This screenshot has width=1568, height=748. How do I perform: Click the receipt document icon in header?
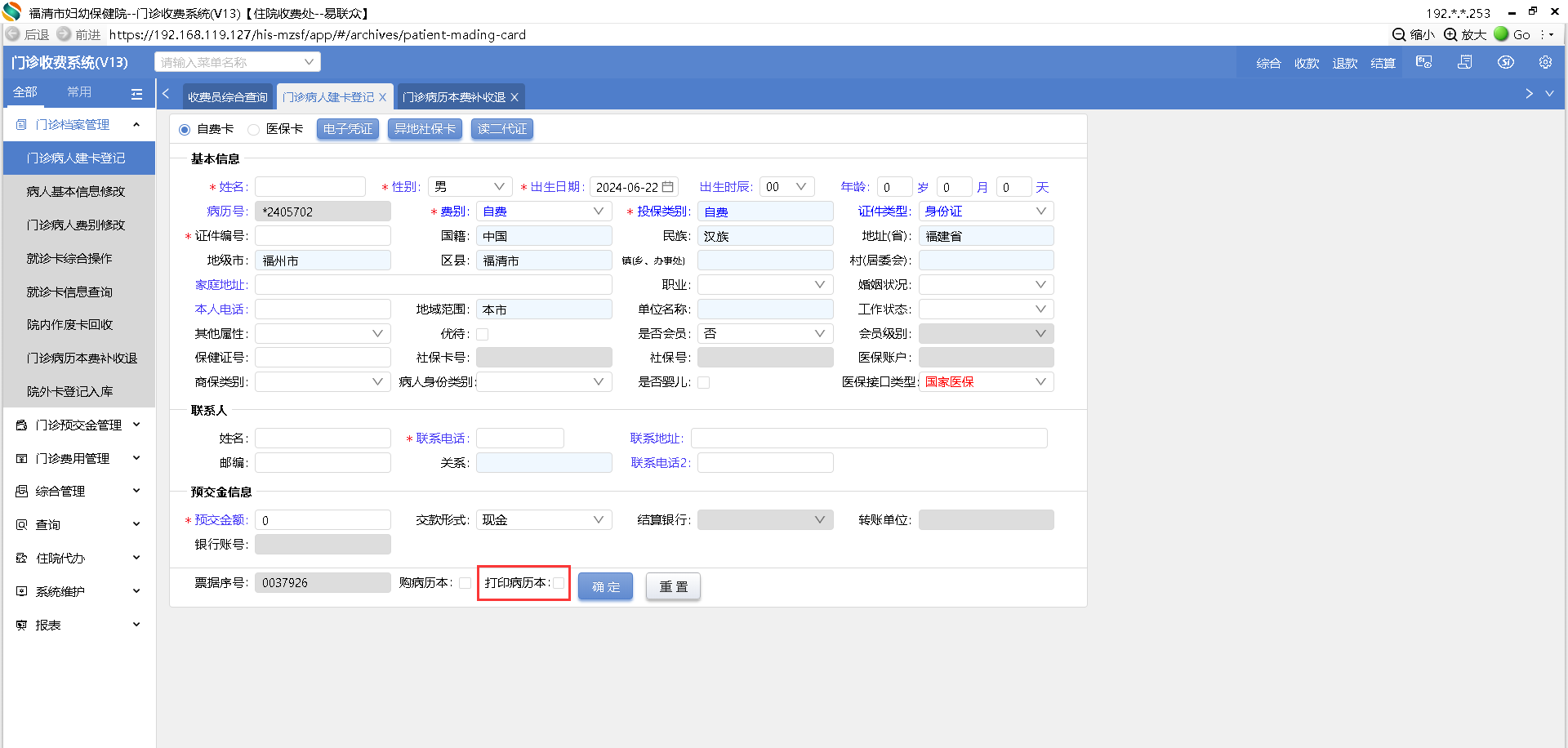(1465, 63)
